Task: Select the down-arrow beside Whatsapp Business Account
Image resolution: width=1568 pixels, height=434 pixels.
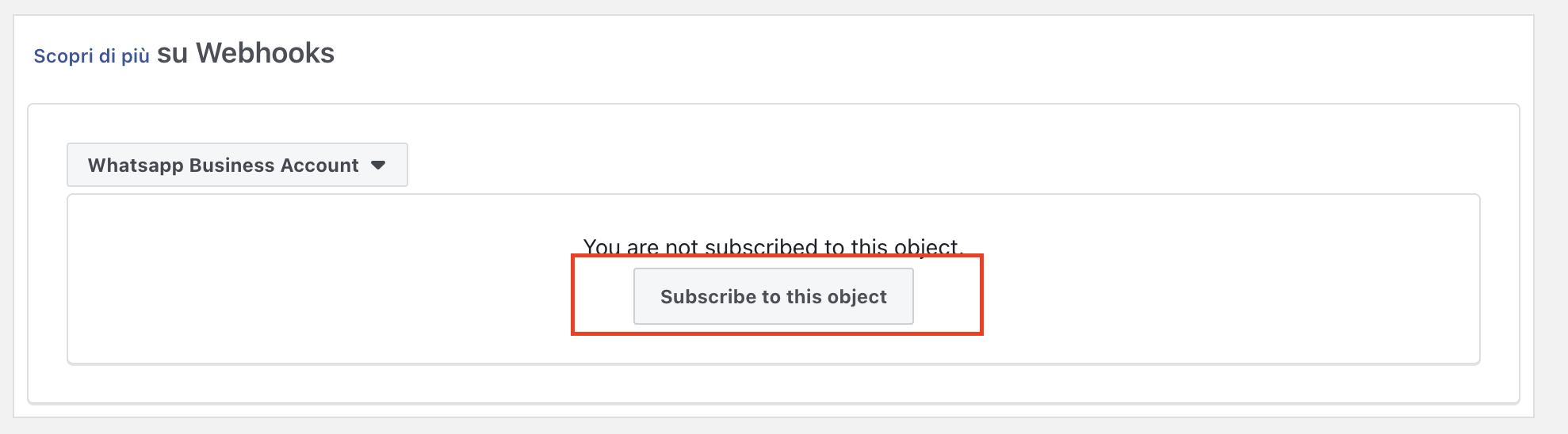Action: coord(378,165)
